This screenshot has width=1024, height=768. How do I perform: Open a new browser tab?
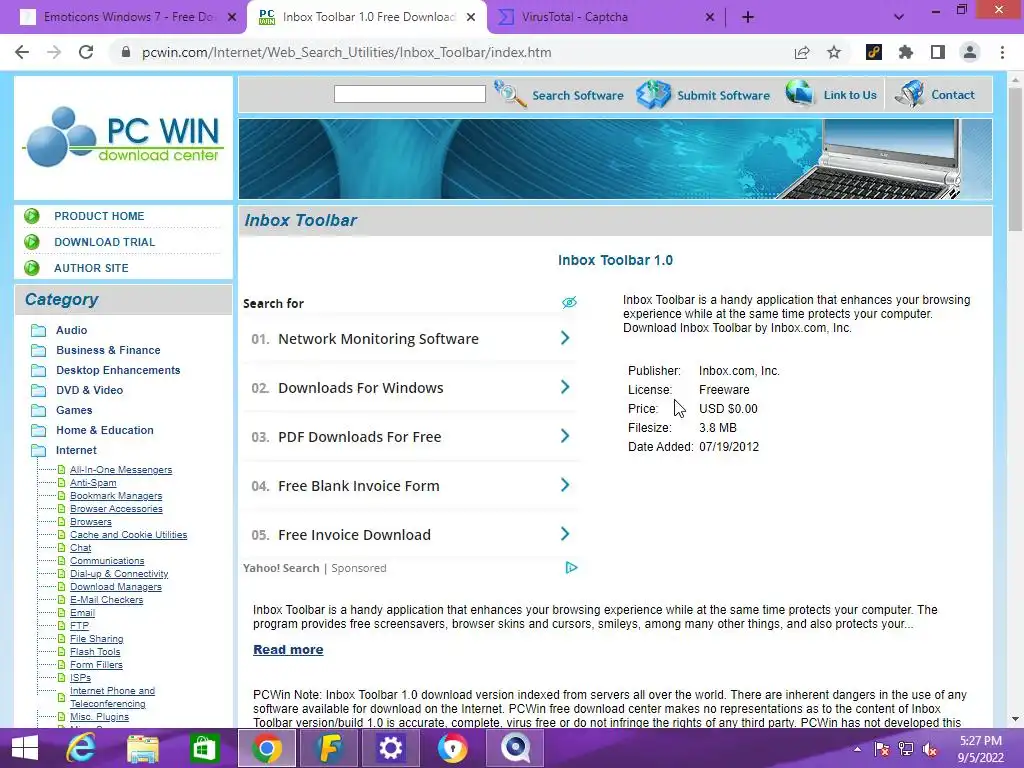coord(748,17)
